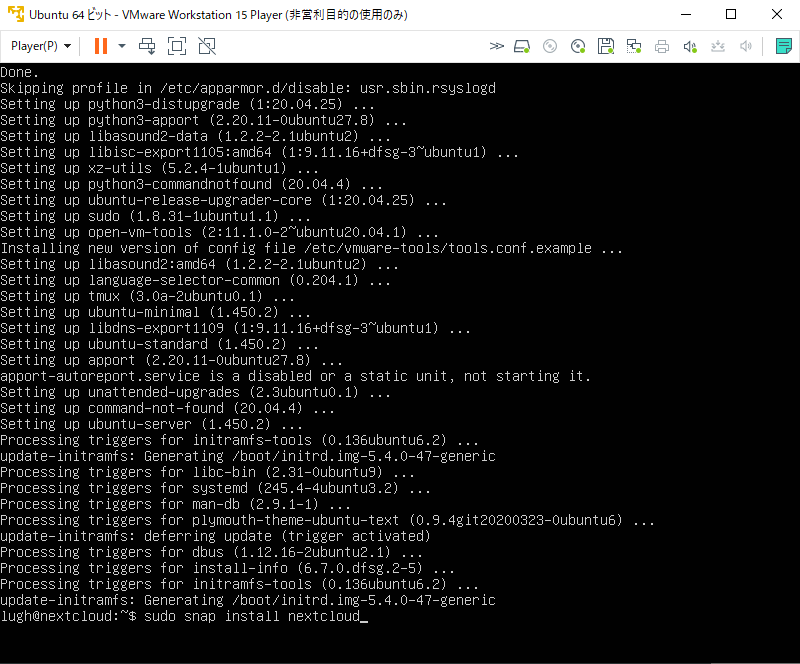Send Ctrl+Alt+Del to the virtual machine
The height and width of the screenshot is (664, 800).
tap(147, 46)
